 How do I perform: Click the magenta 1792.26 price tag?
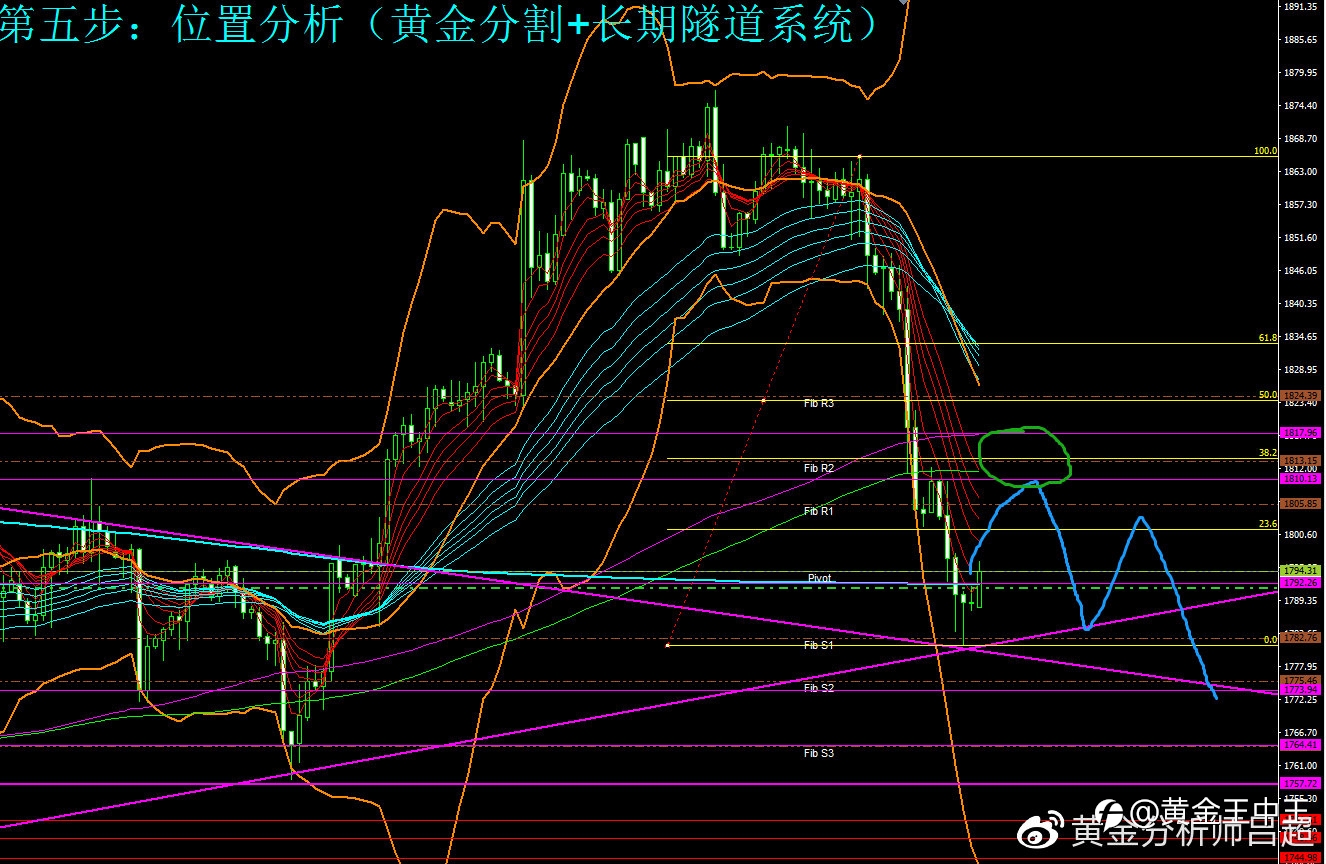[x=1300, y=582]
